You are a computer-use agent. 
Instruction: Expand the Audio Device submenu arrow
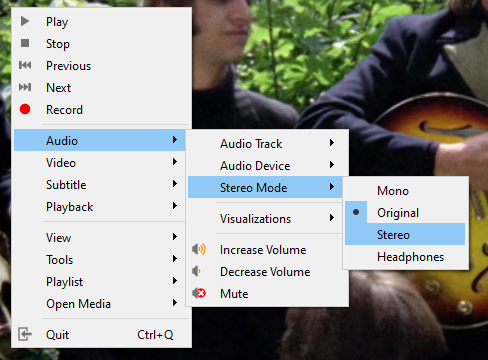[332, 165]
